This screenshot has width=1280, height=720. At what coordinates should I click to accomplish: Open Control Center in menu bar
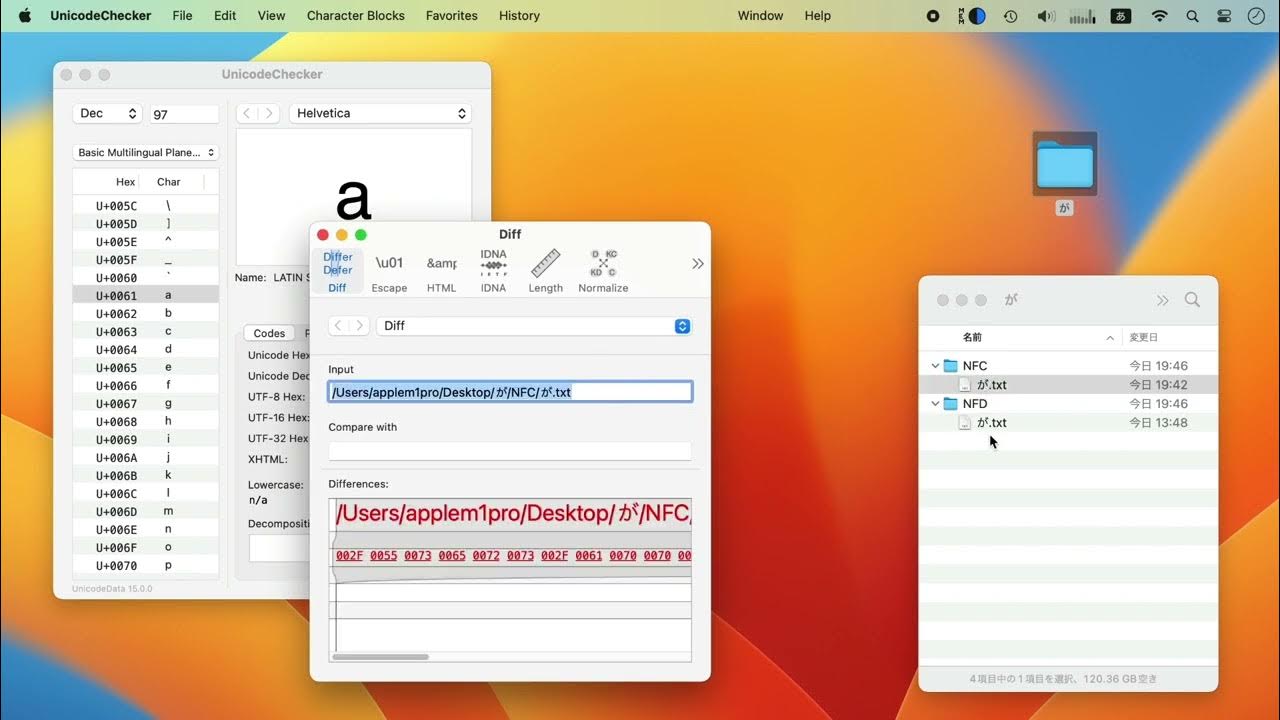pyautogui.click(x=1224, y=16)
